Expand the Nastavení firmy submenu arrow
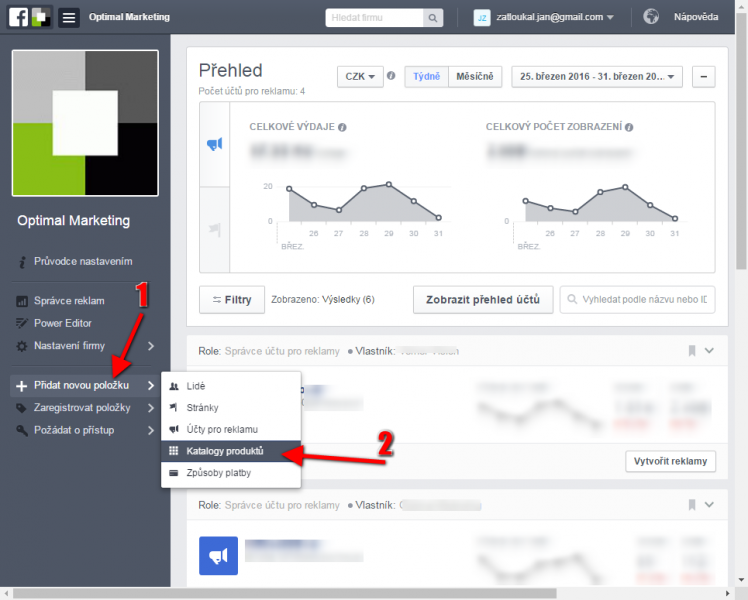 [151, 346]
